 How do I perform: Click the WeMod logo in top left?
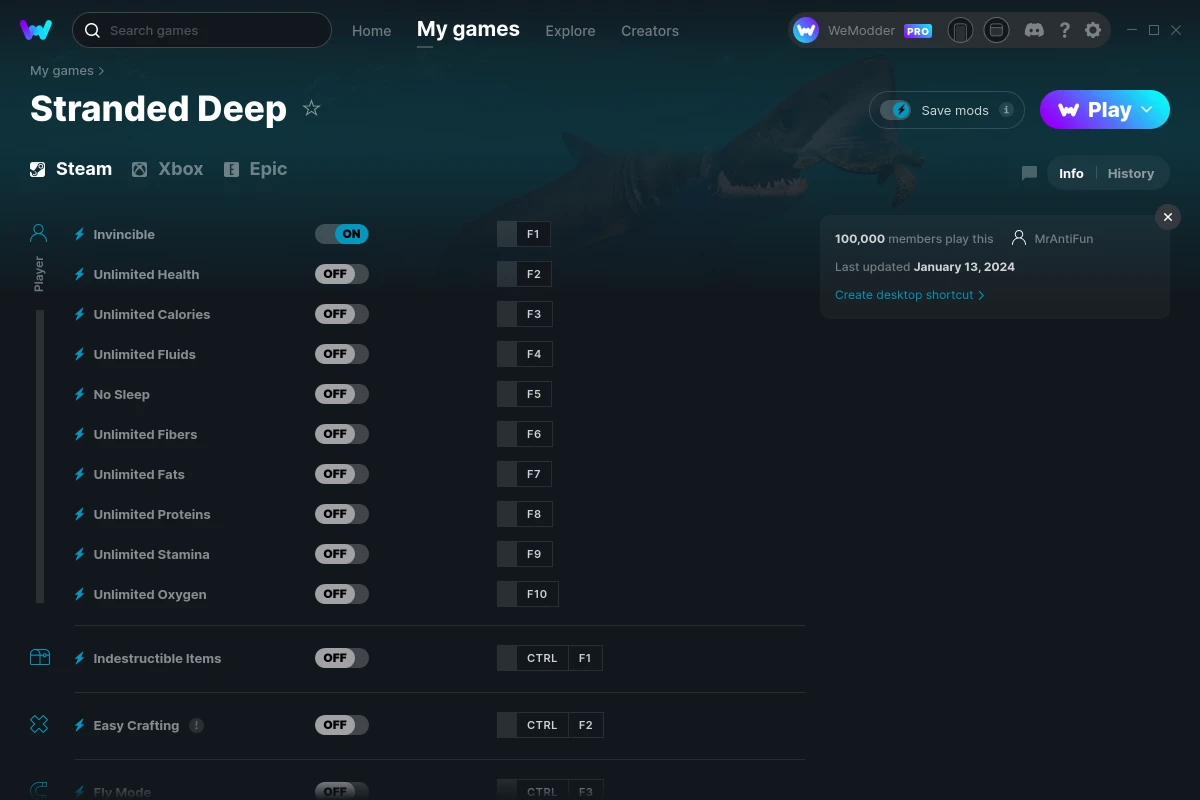36,30
